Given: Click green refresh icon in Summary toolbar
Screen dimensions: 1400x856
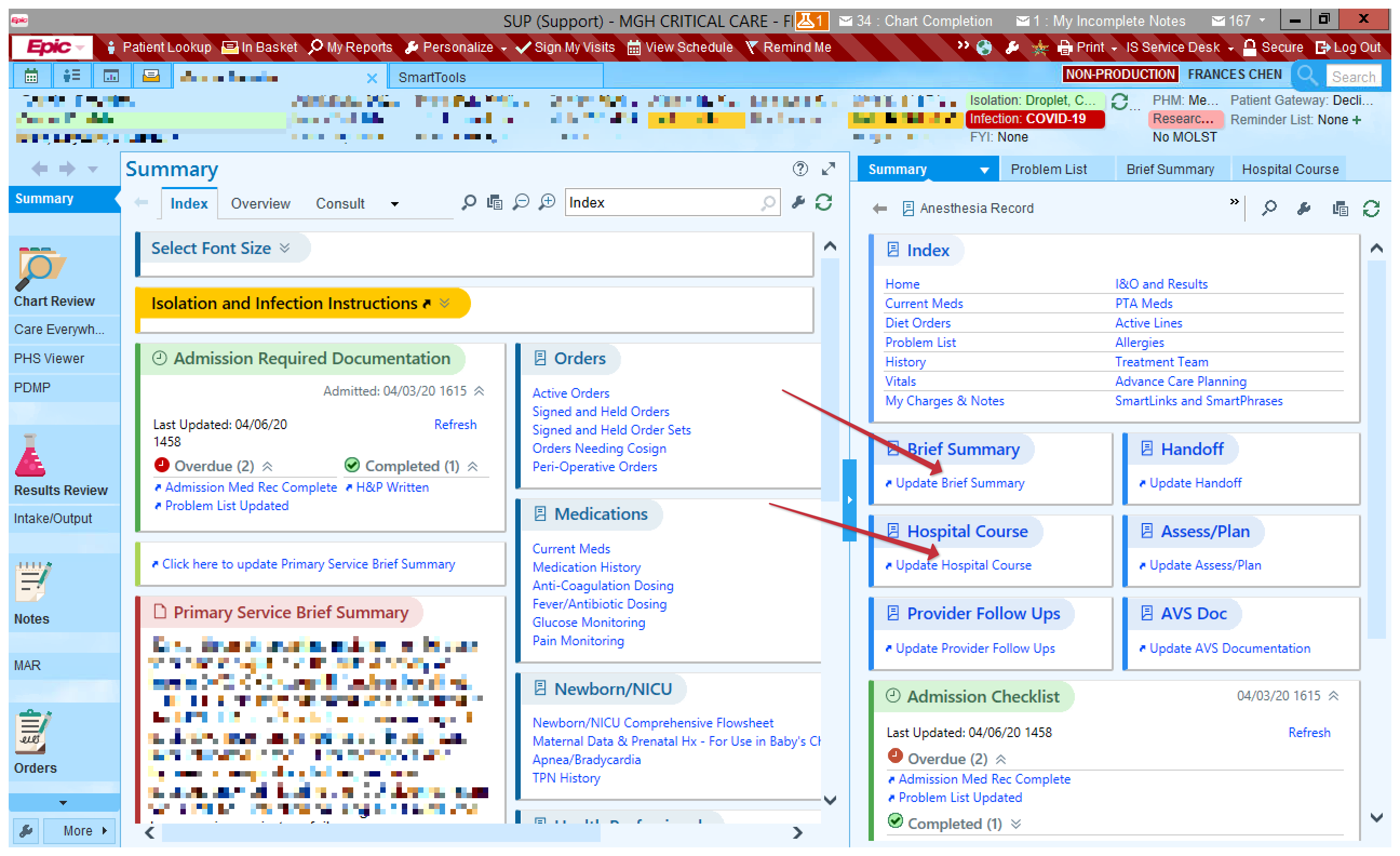Looking at the screenshot, I should 823,202.
